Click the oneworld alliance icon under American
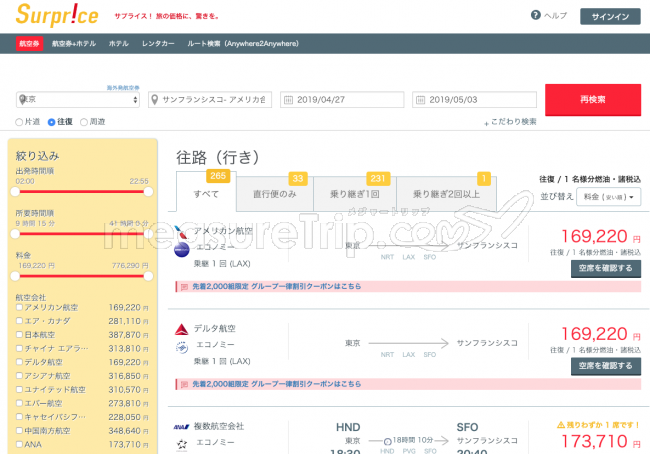The image size is (650, 454). [x=182, y=250]
